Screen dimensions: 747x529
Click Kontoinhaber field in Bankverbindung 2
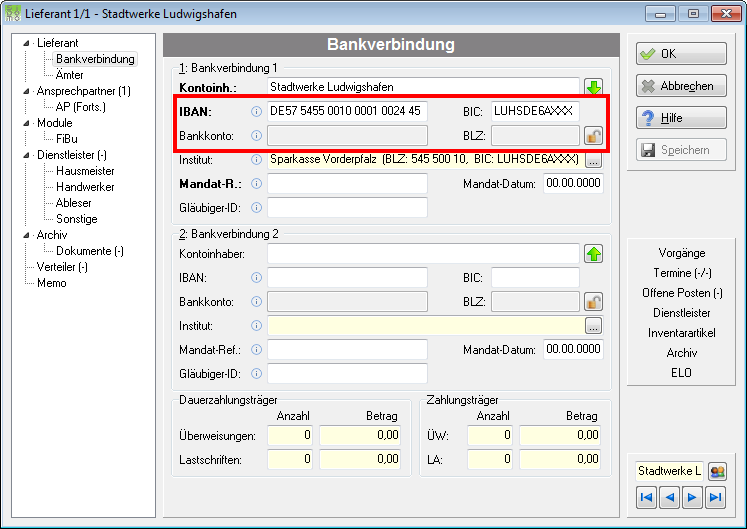click(x=423, y=254)
